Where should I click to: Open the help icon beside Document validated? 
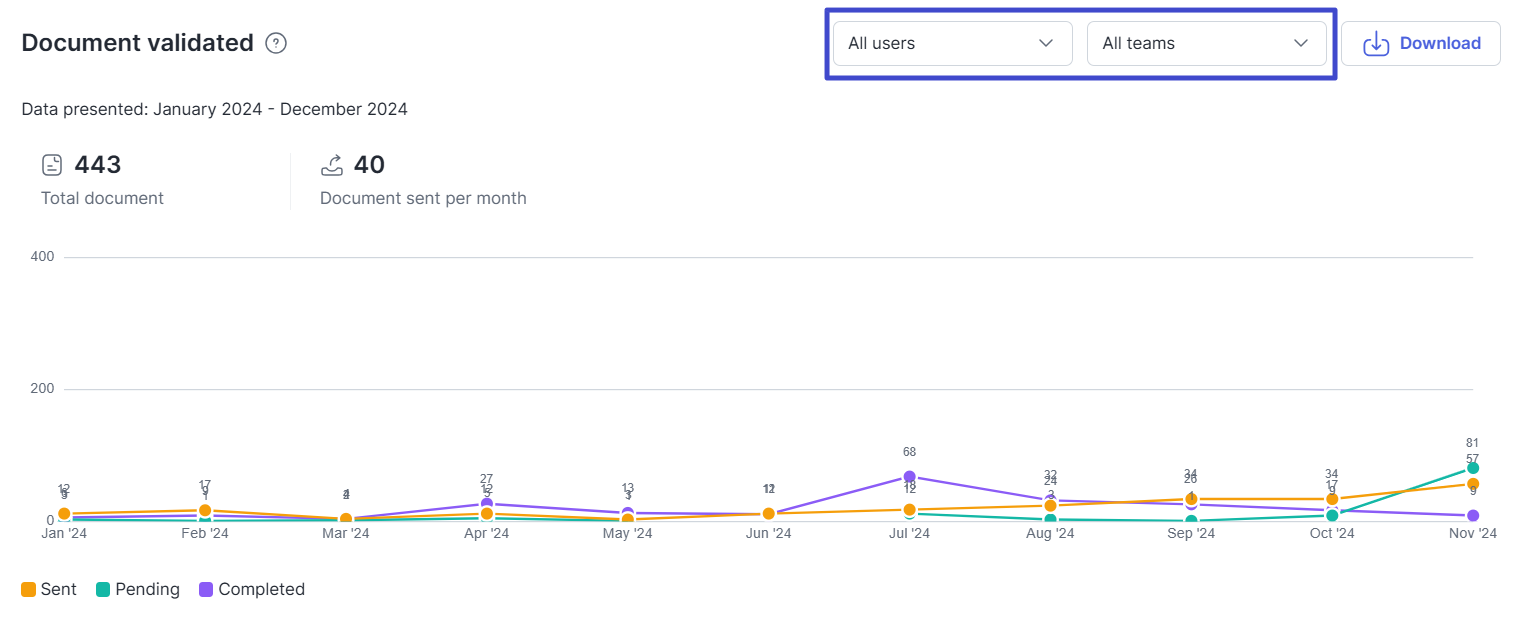[x=276, y=44]
